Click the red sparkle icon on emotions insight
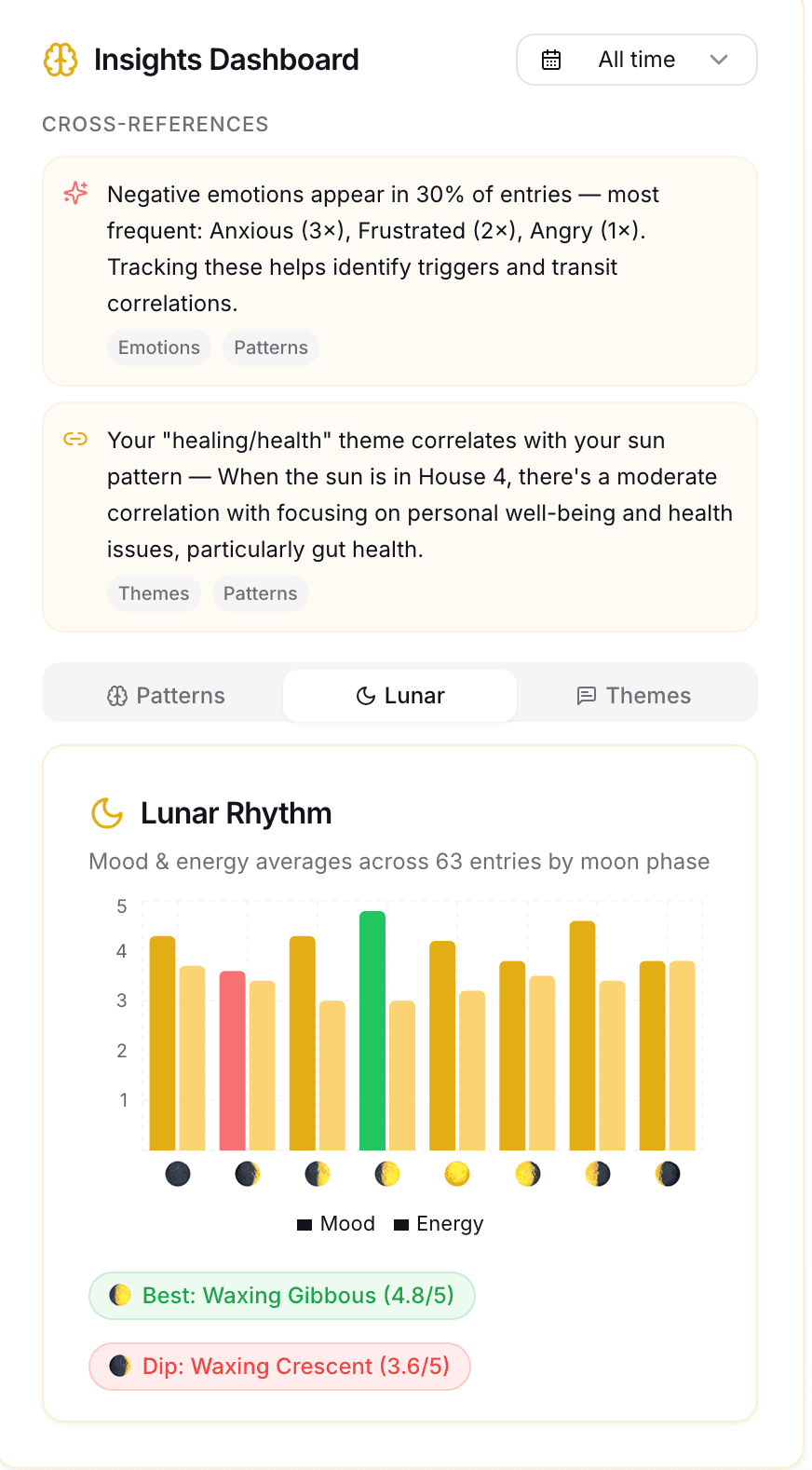The width and height of the screenshot is (812, 1470). [x=75, y=193]
